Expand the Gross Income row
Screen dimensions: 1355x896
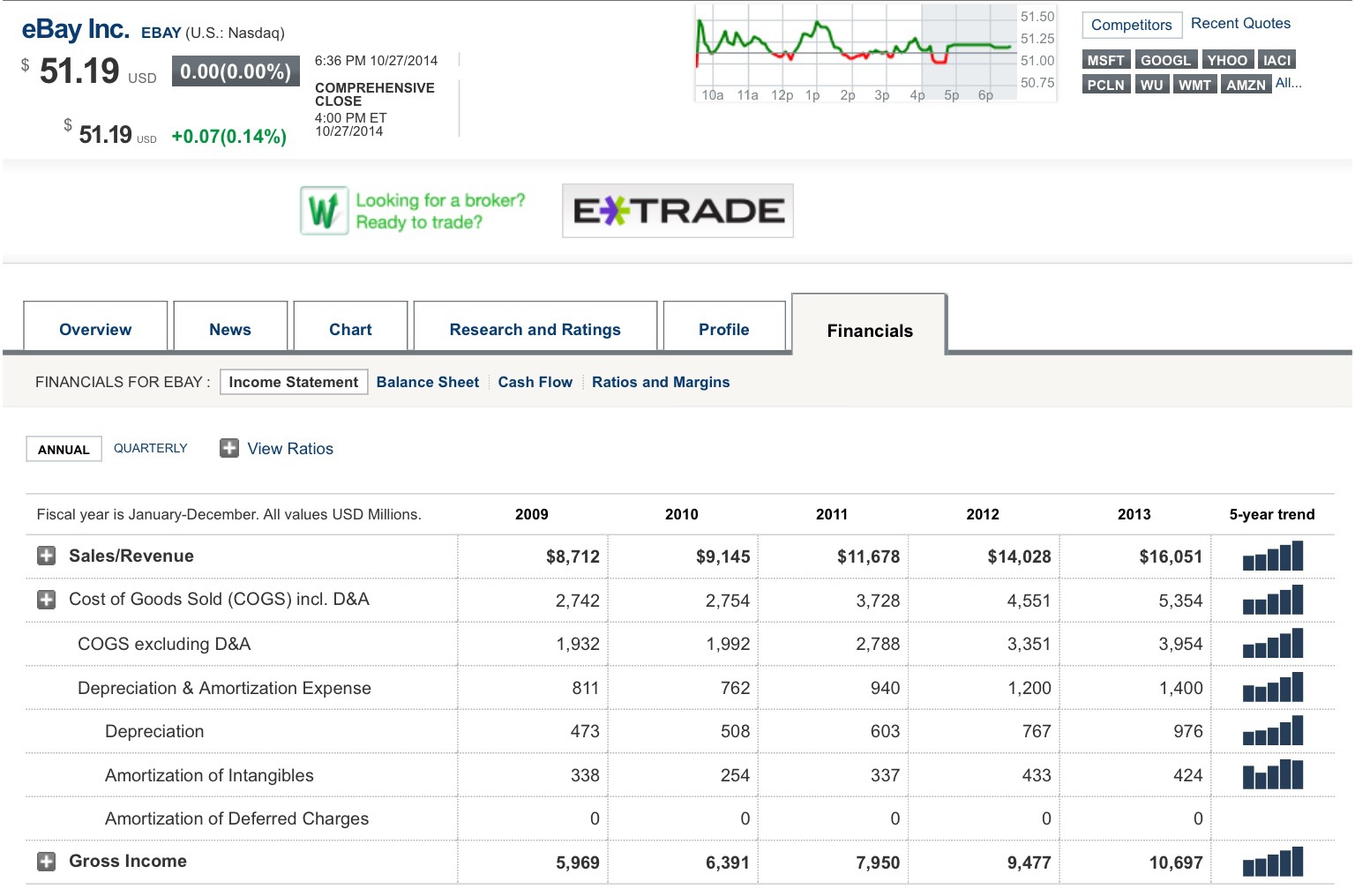(x=47, y=862)
